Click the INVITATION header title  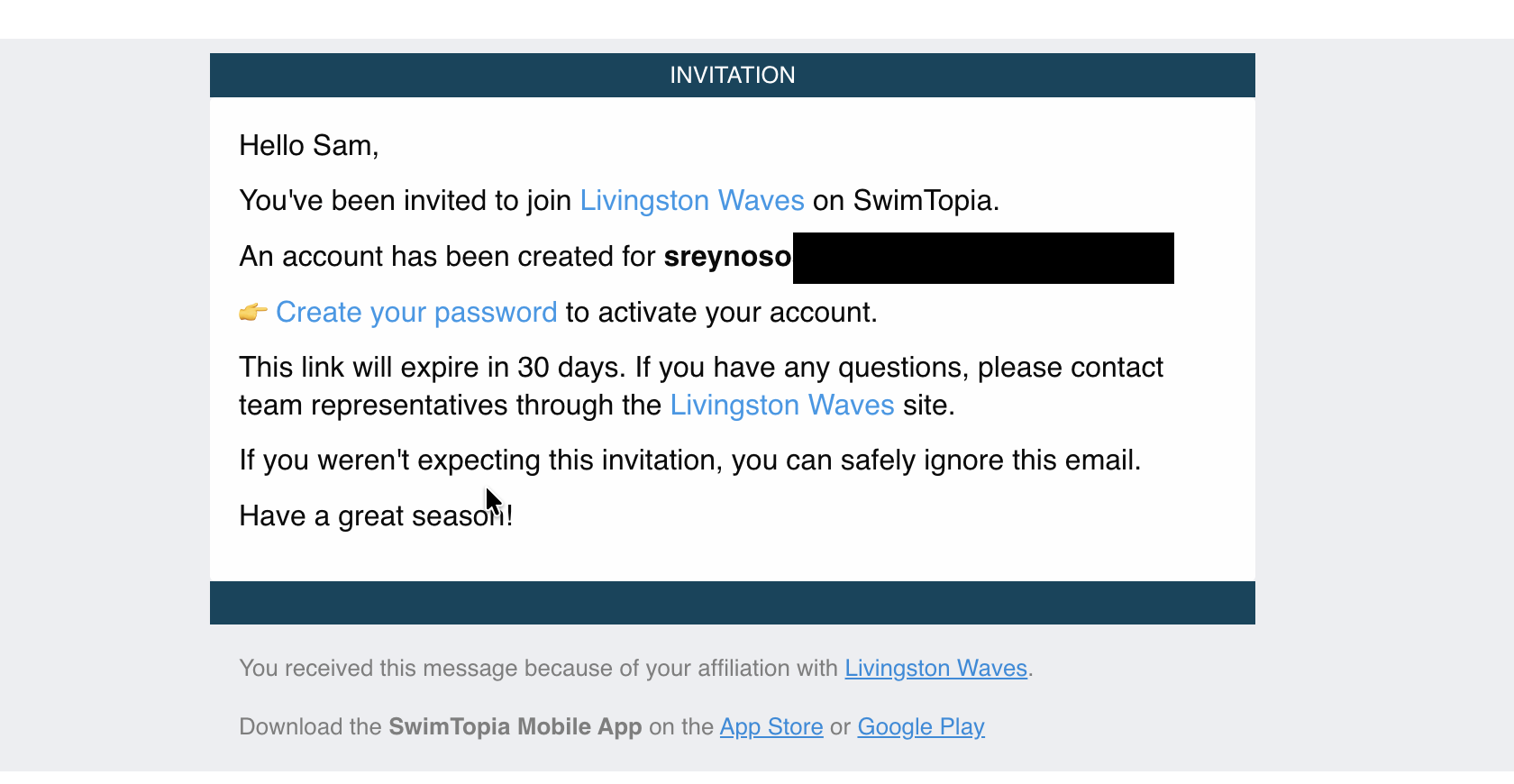tap(733, 75)
